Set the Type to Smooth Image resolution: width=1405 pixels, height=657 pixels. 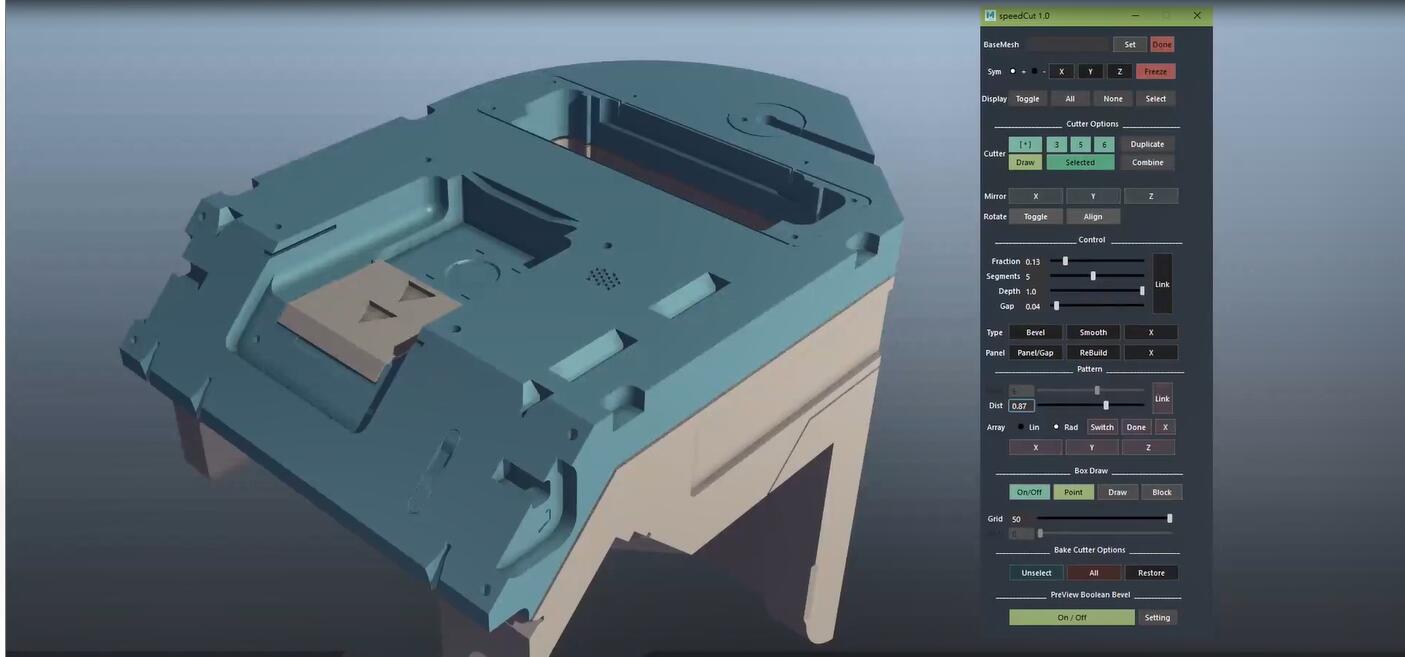pyautogui.click(x=1093, y=332)
